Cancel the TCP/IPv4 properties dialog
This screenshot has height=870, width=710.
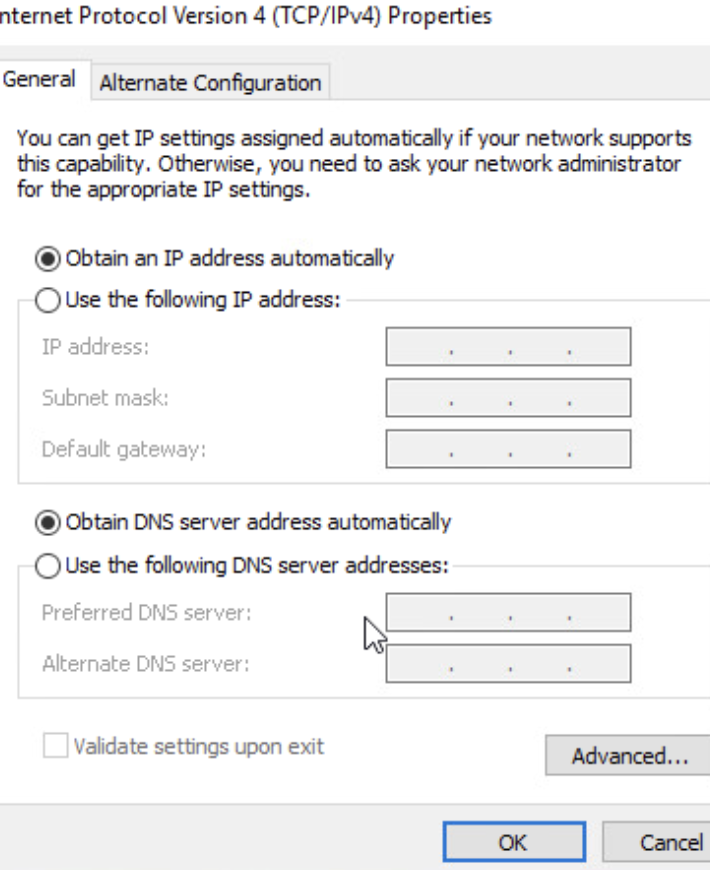tap(671, 842)
